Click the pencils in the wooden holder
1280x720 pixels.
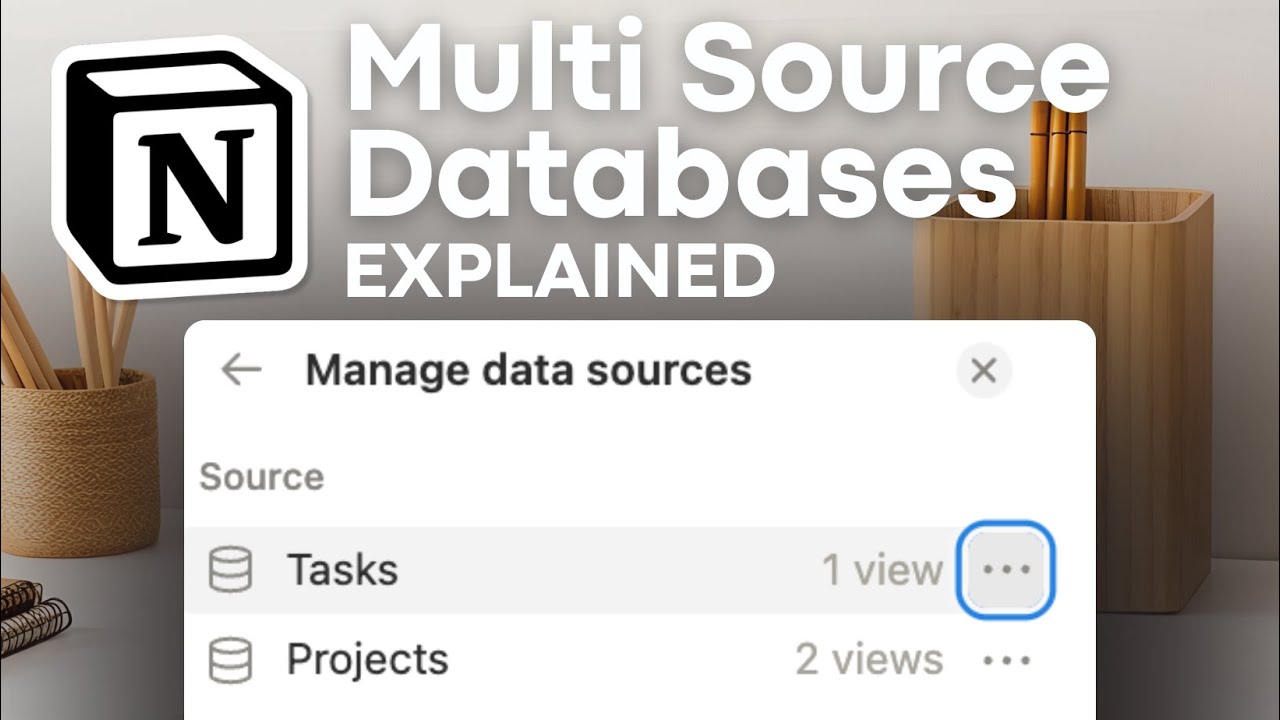pos(1057,157)
